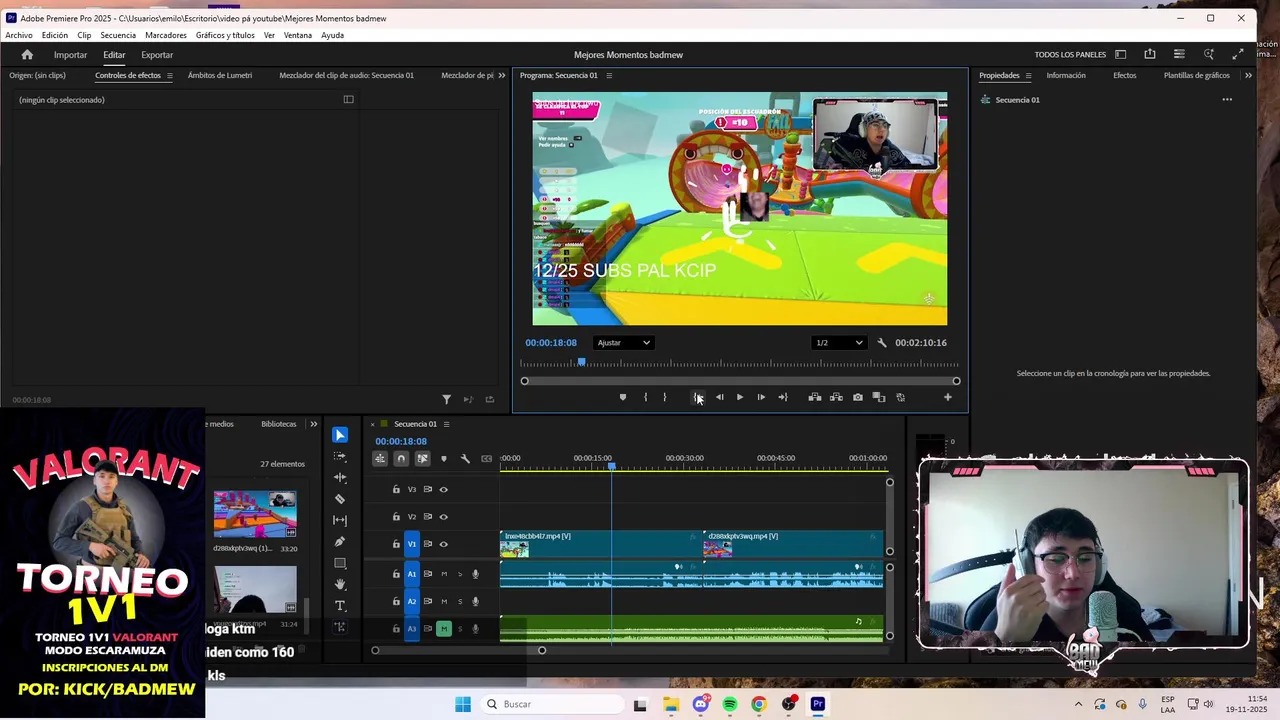Toggle V2 track output eye
Image resolution: width=1280 pixels, height=720 pixels.
[443, 517]
